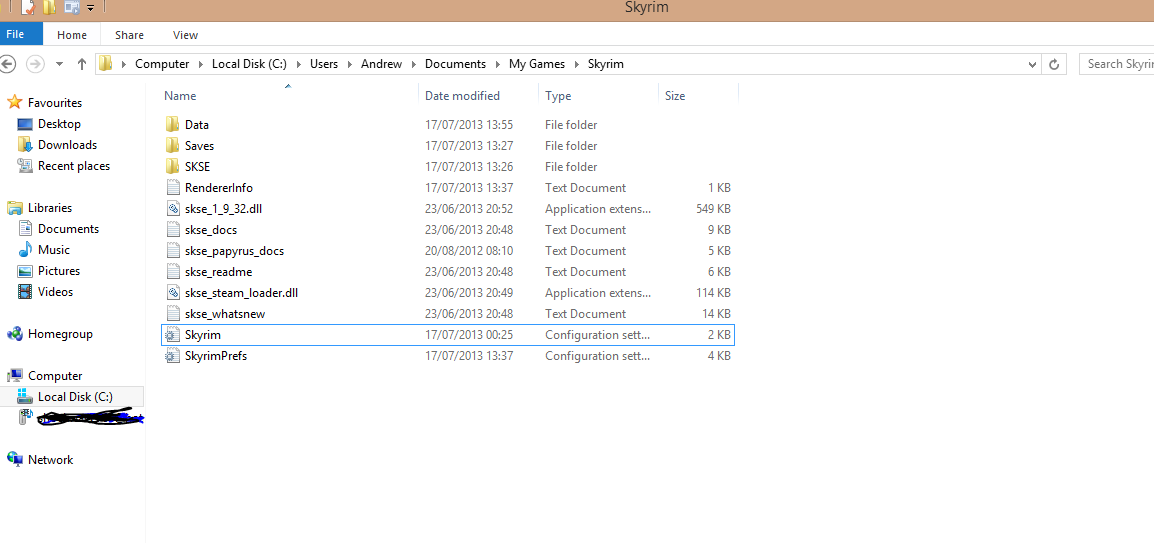
Task: Go up one folder level arrow
Action: pyautogui.click(x=82, y=64)
